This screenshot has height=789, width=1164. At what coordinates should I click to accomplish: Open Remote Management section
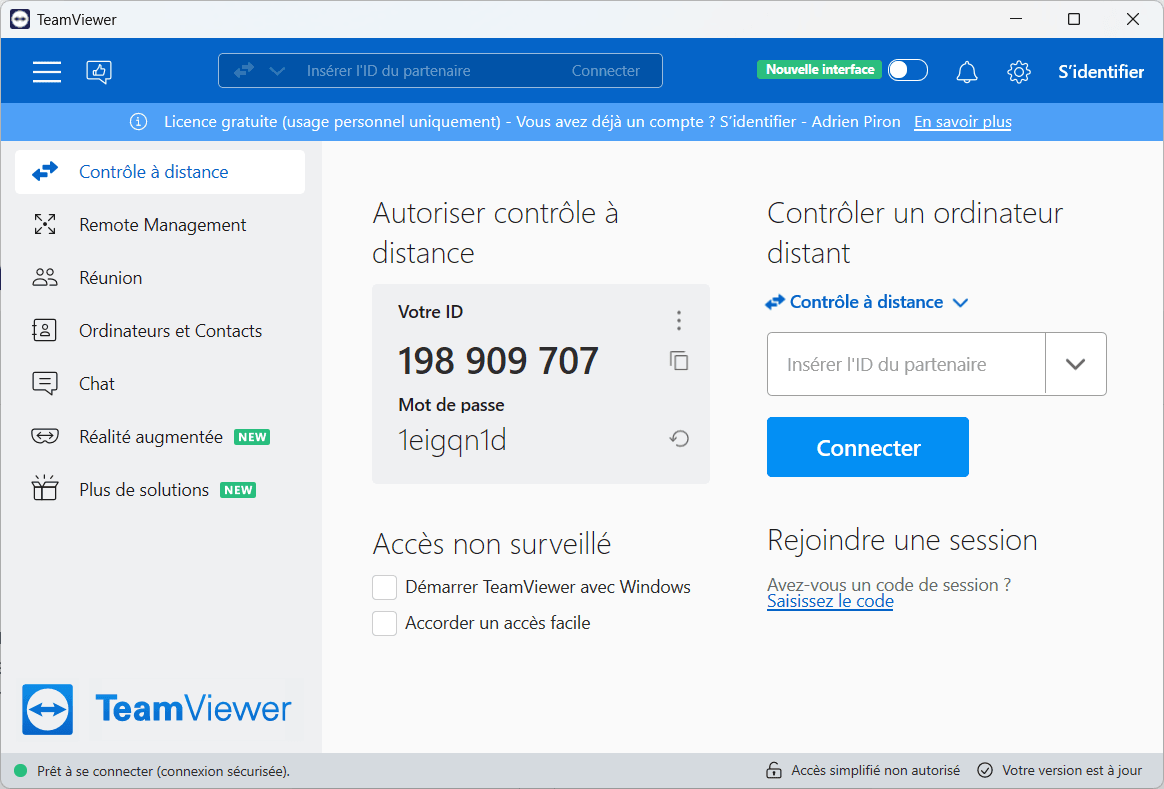(160, 225)
